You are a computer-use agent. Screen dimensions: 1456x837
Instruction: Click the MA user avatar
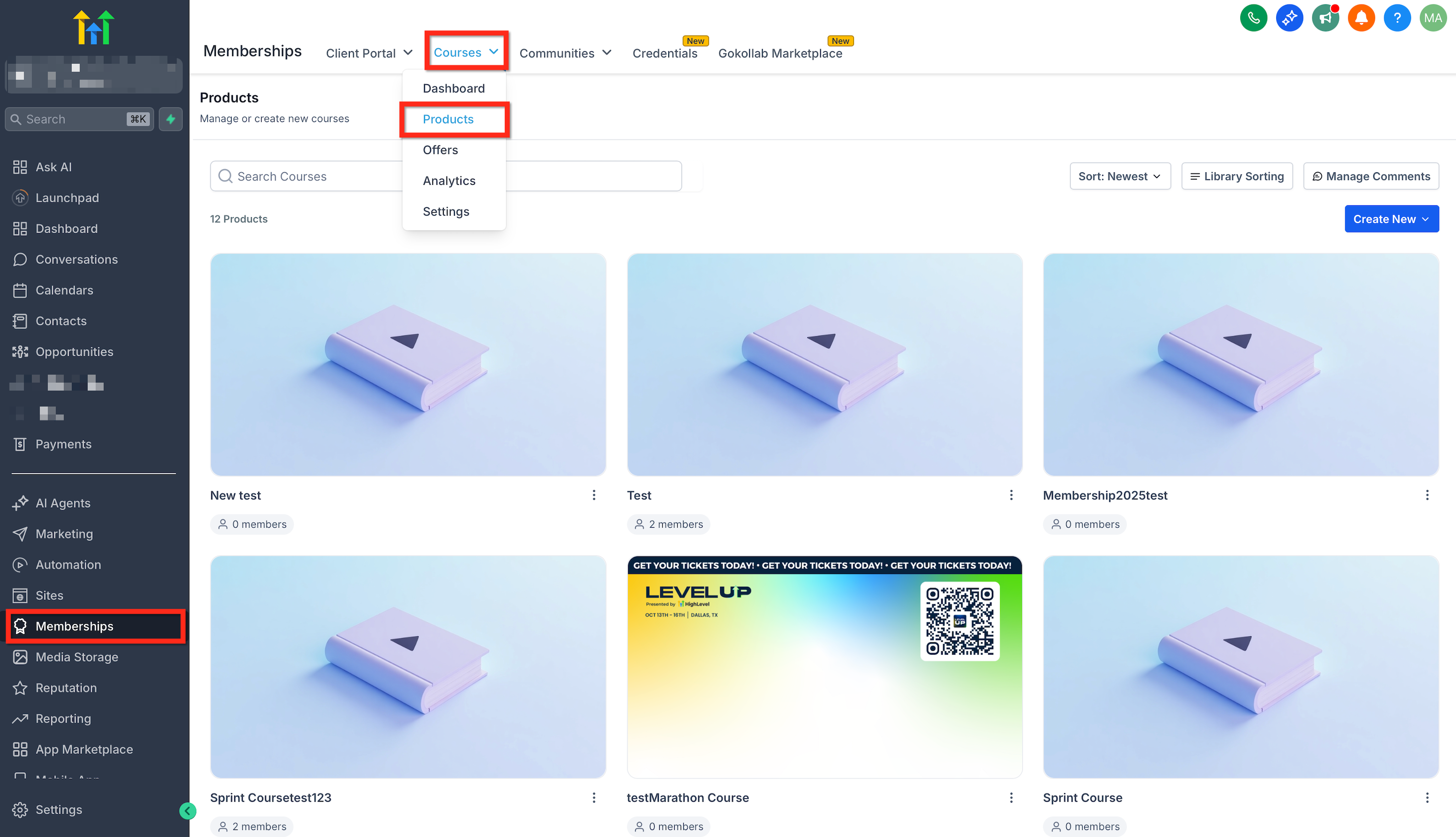click(x=1433, y=18)
